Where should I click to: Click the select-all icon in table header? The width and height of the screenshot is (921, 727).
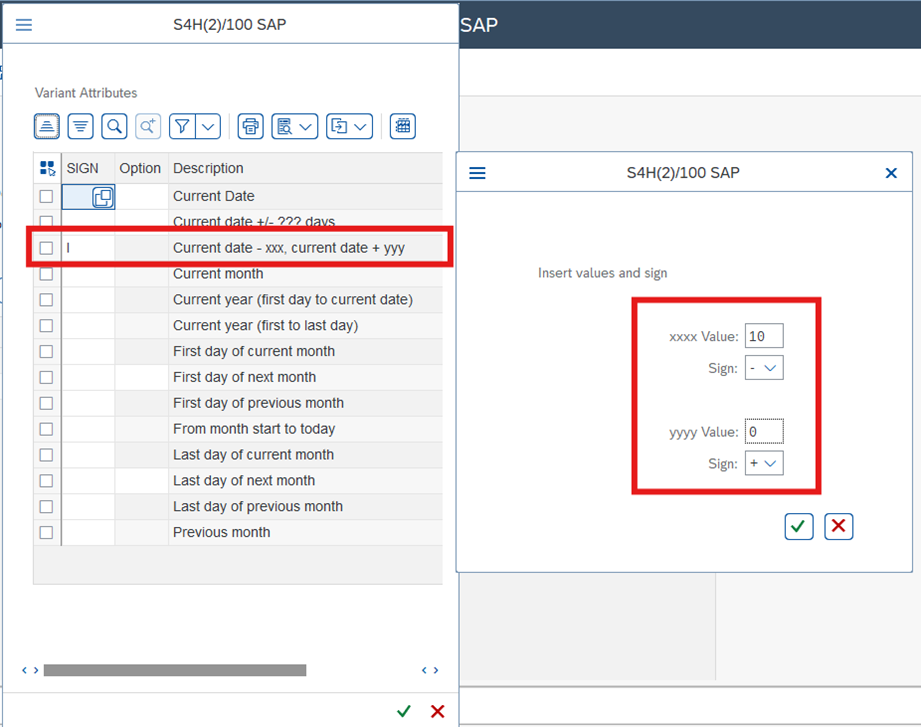(47, 168)
